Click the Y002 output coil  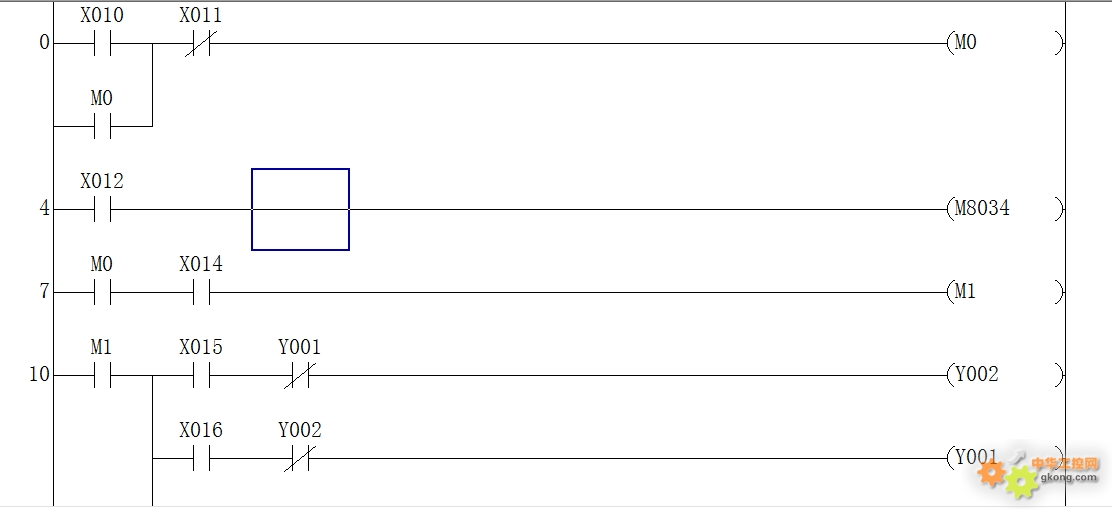pos(1005,374)
